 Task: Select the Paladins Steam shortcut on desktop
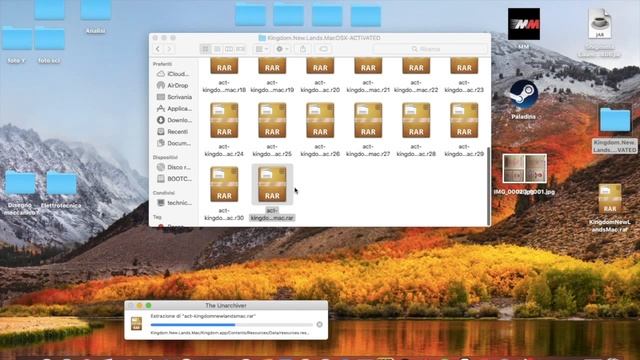524,94
